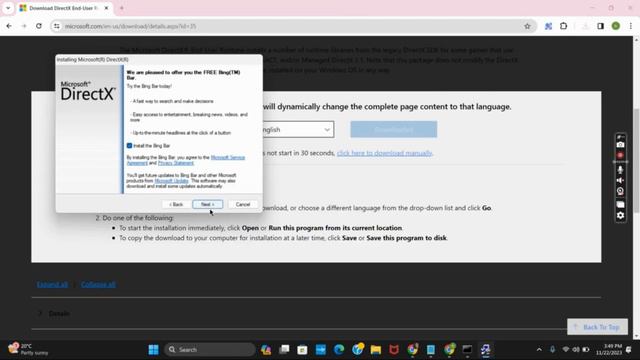Open Task View from the taskbar
The image size is (640, 360).
pos(284,350)
